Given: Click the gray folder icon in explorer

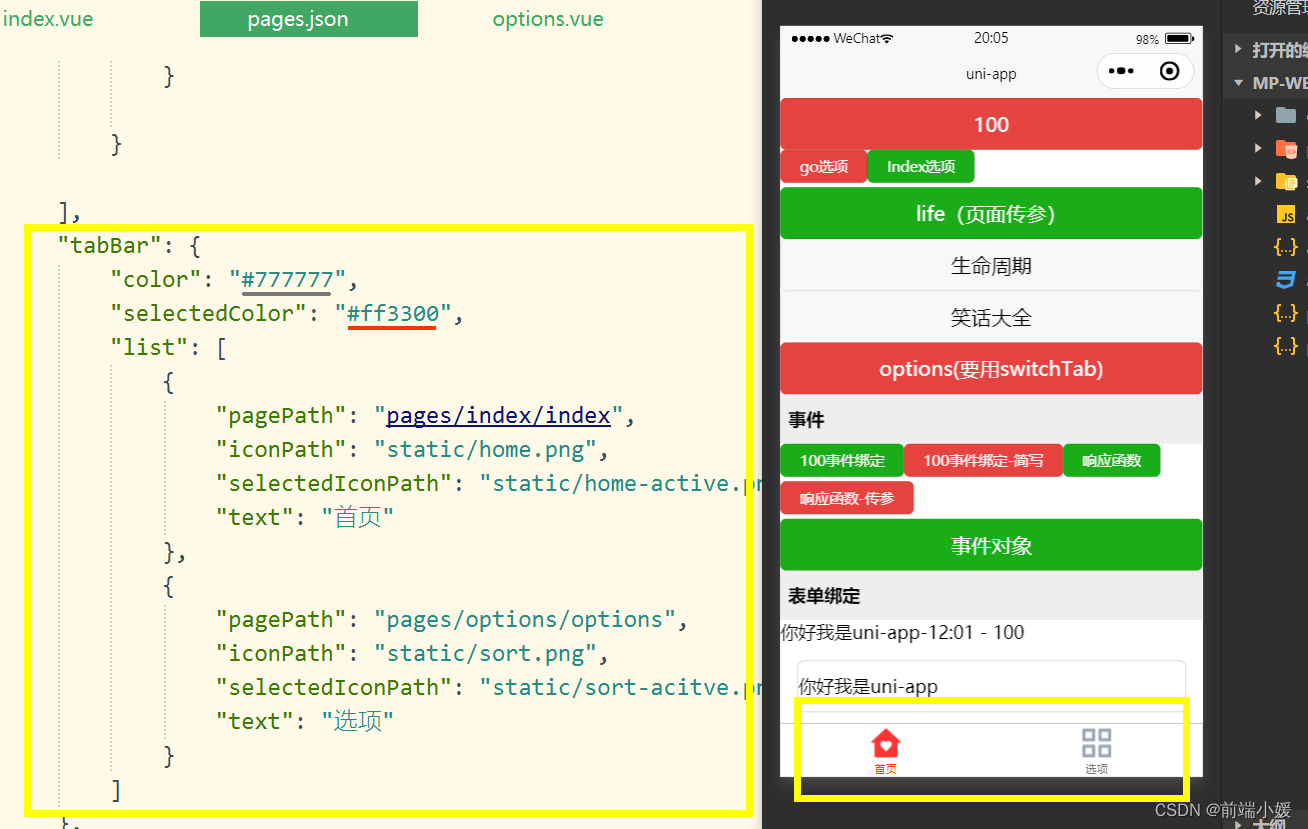Looking at the screenshot, I should tap(1286, 115).
